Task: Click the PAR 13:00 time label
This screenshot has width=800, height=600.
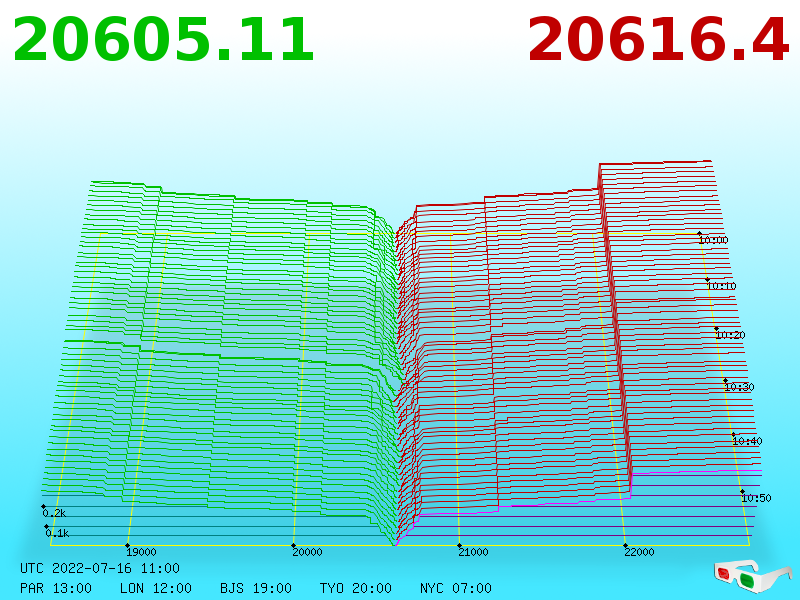Action: (x=56, y=588)
